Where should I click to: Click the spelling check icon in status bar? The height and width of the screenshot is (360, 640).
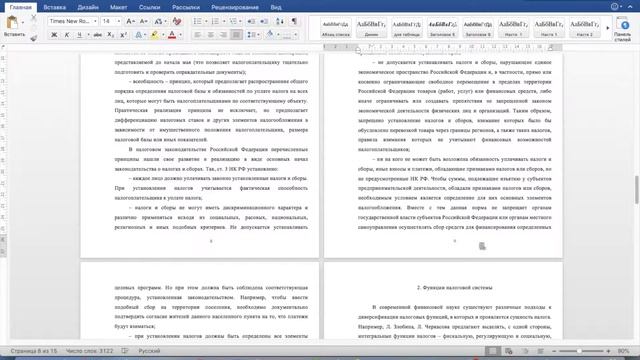[125, 351]
